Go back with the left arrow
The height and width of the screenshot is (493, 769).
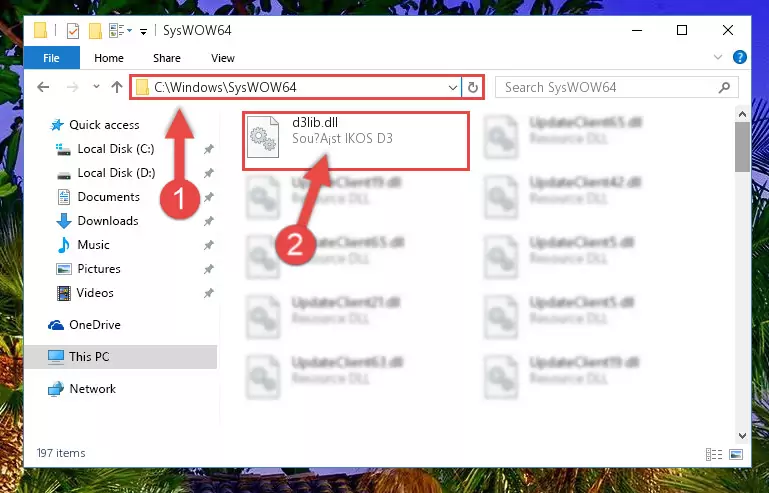point(43,87)
